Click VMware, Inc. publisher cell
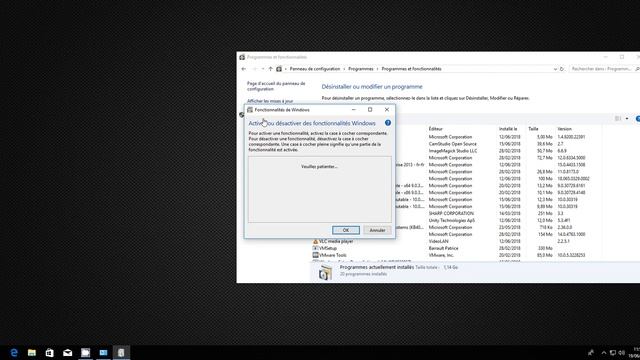This screenshot has width=640, height=360. point(441,255)
